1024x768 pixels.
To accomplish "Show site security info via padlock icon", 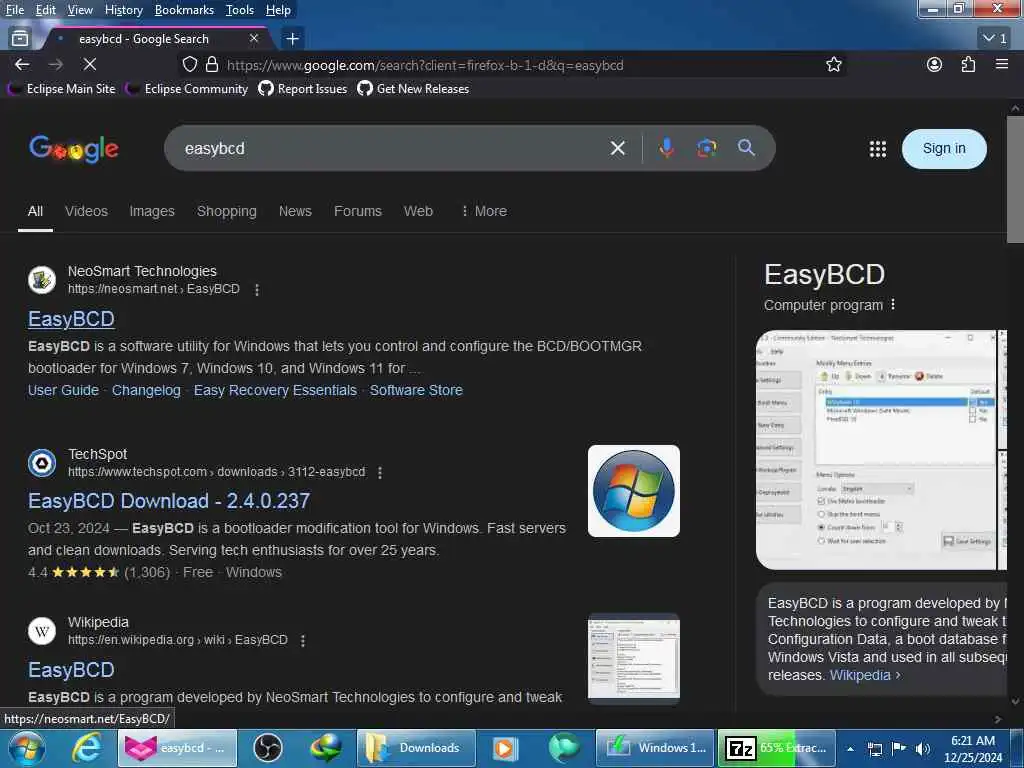I will 212,65.
